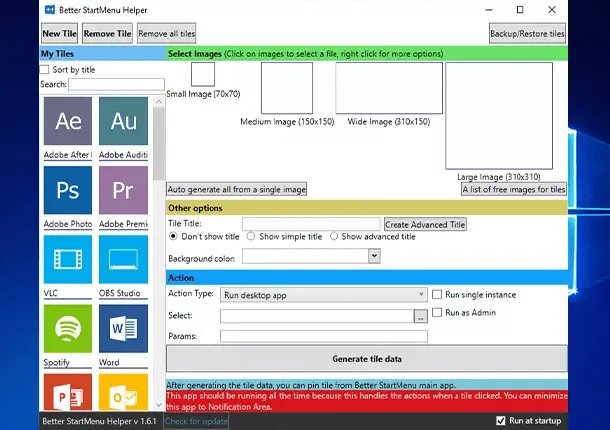Screen dimensions: 610x430
Task: Select the Spotify tile icon
Action: 68,328
